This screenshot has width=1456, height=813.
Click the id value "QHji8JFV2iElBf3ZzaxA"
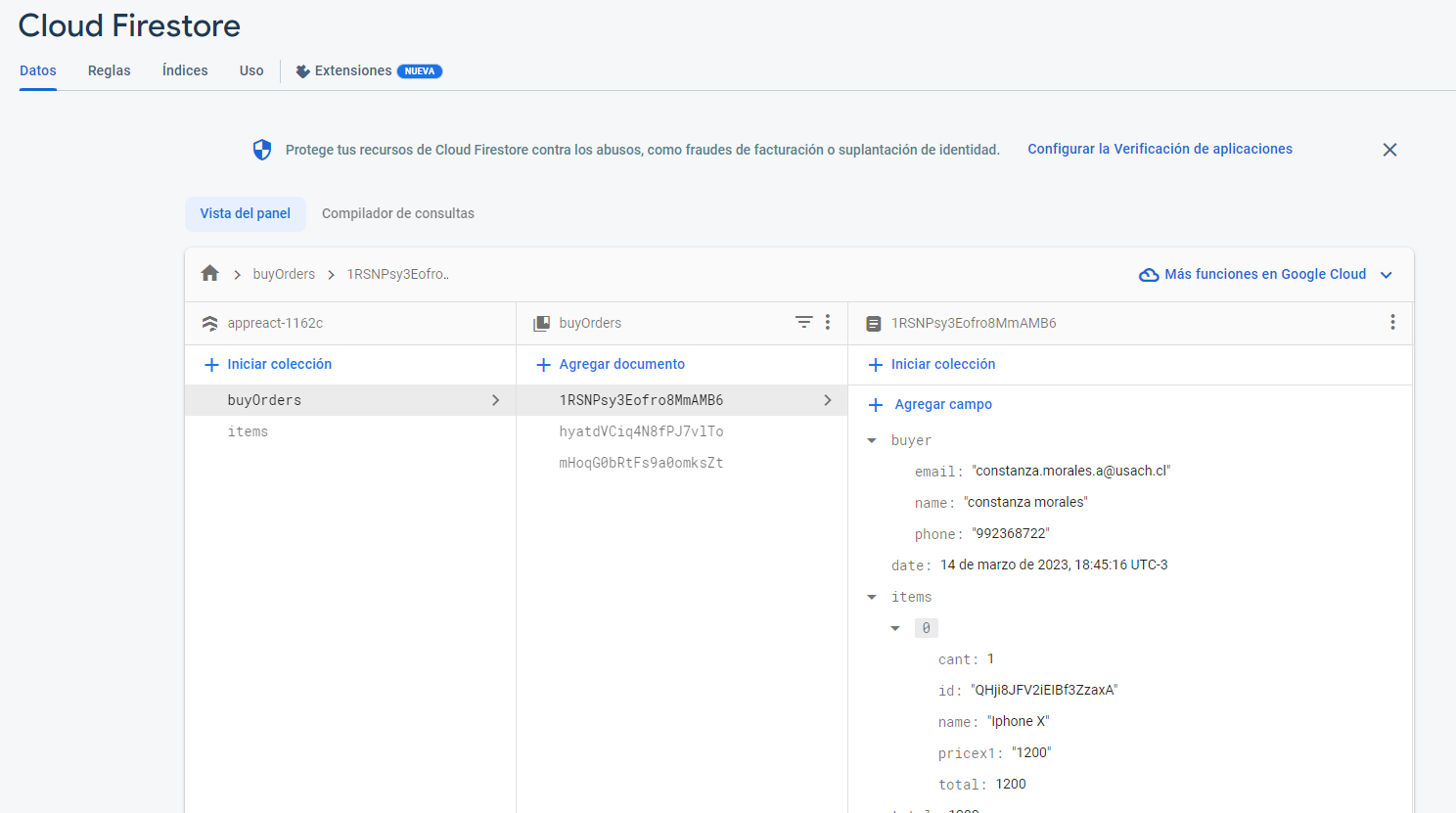(x=1044, y=690)
